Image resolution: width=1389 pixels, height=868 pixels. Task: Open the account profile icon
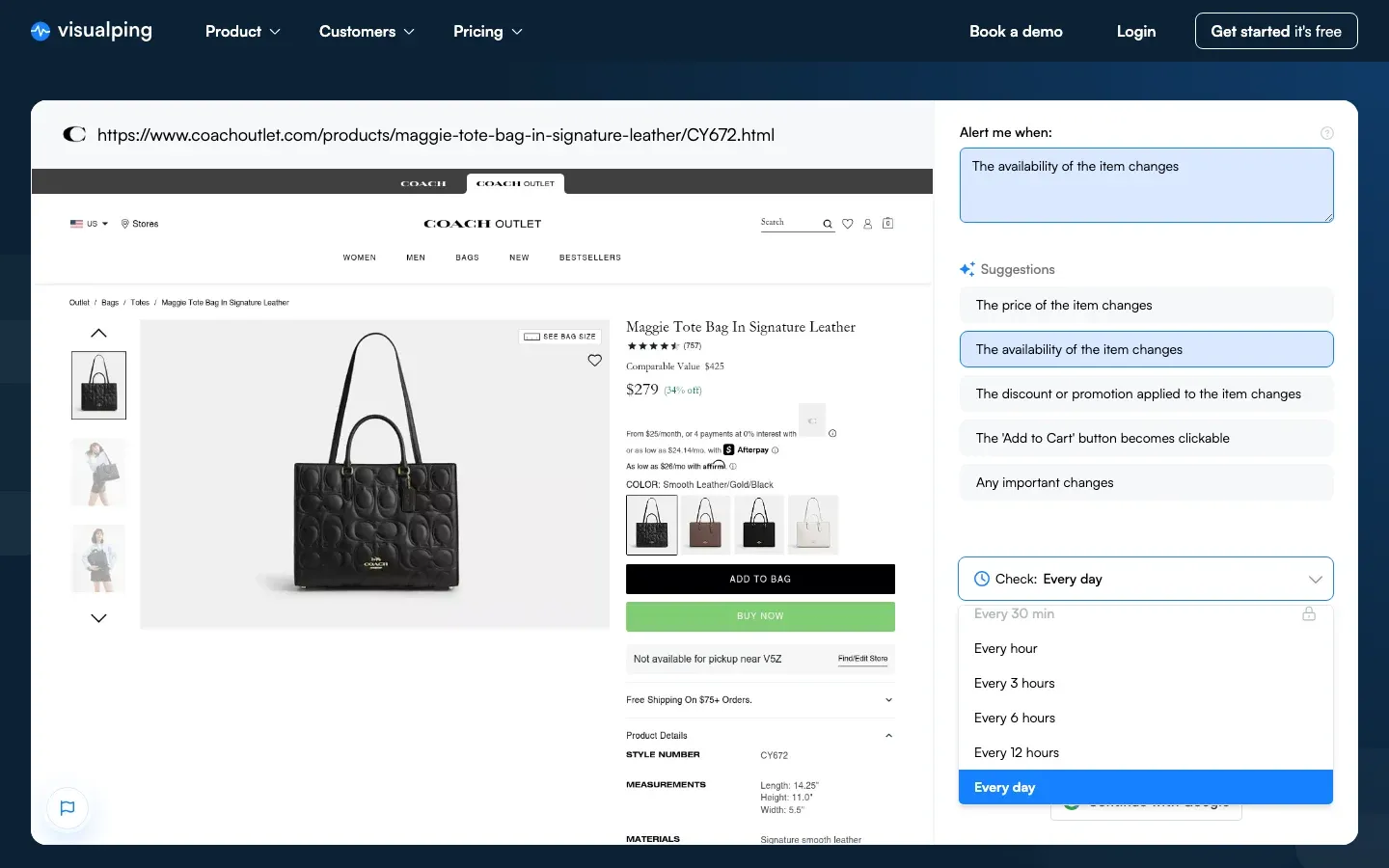pyautogui.click(x=868, y=224)
